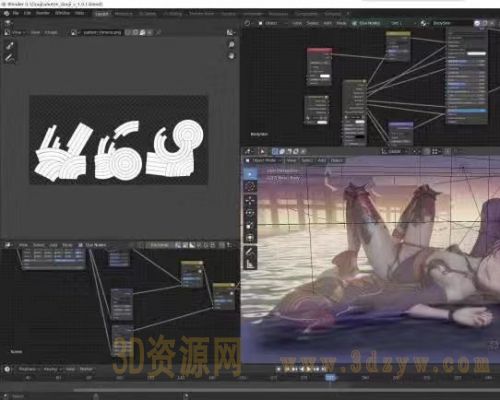Open the image editor View mode dropdown
The width and height of the screenshot is (500, 400).
[x=18, y=32]
